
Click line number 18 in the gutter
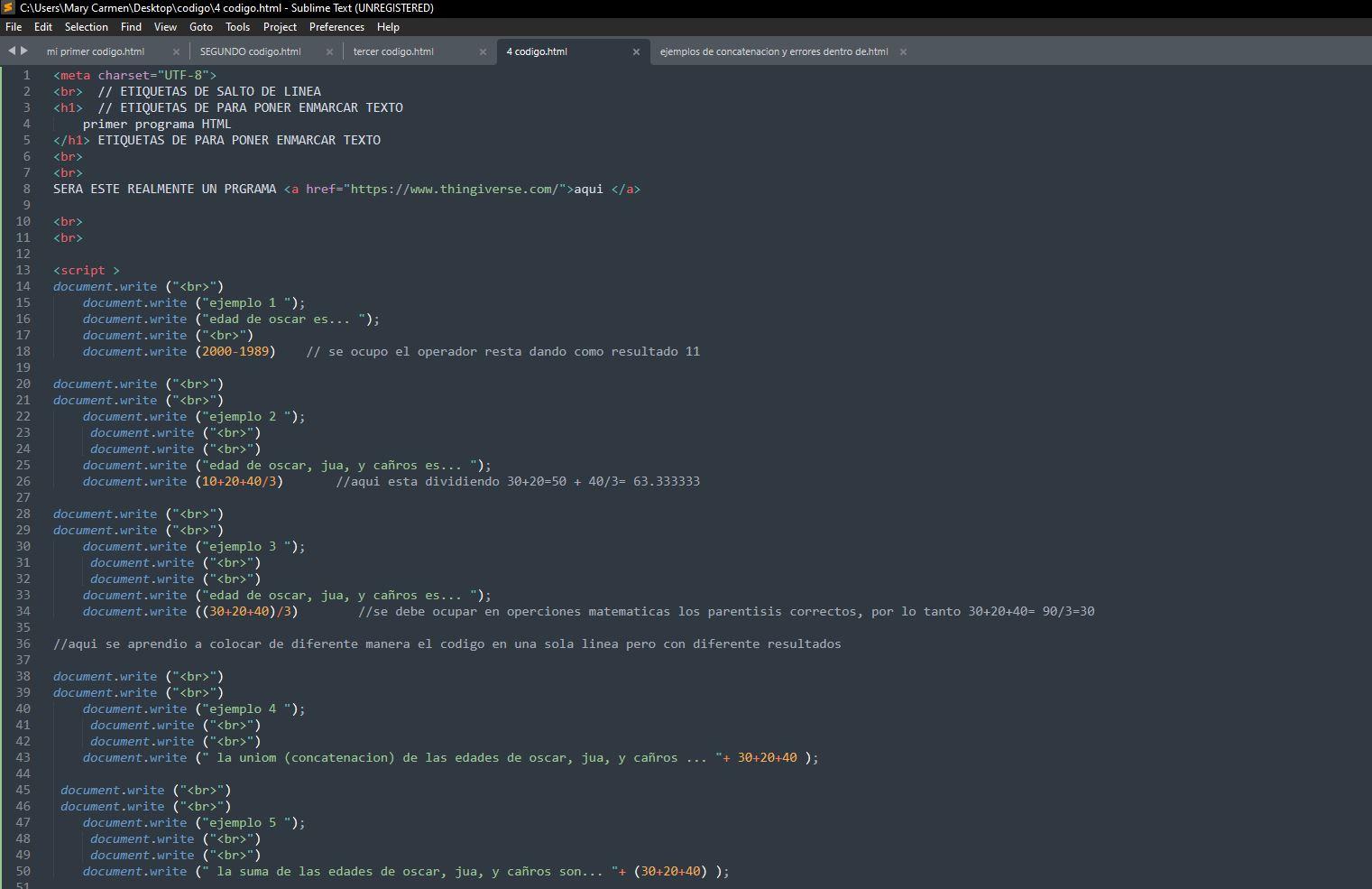(23, 351)
